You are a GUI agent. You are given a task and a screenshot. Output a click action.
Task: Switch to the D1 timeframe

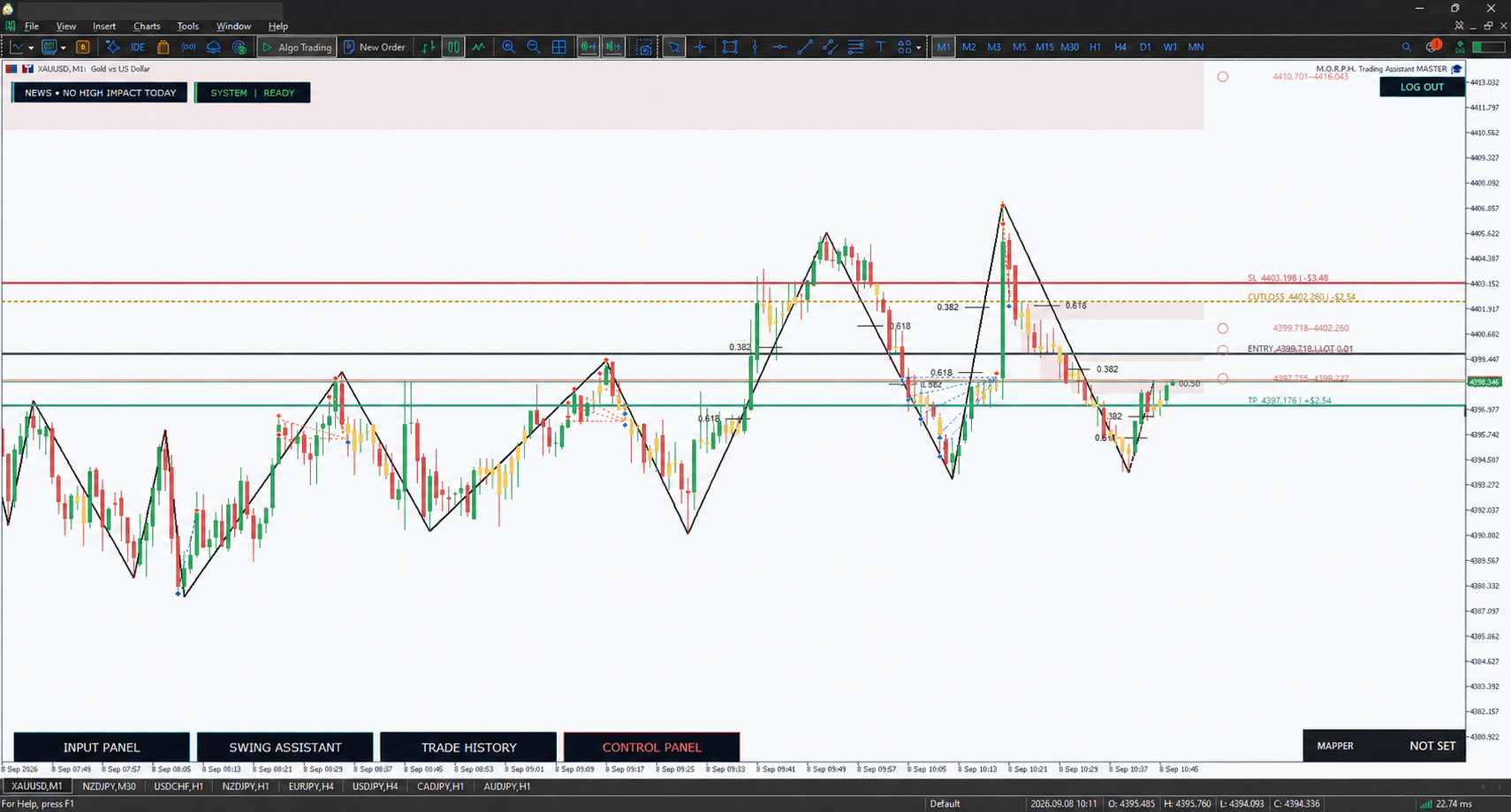(x=1145, y=47)
